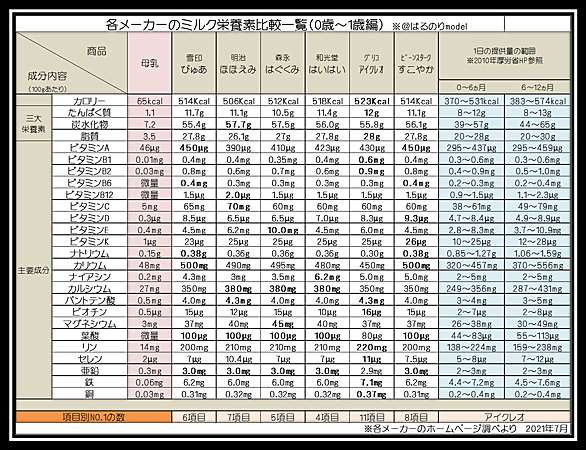Click the アイクレオ winner cell in bottom row
The image size is (586, 450).
(x=505, y=417)
